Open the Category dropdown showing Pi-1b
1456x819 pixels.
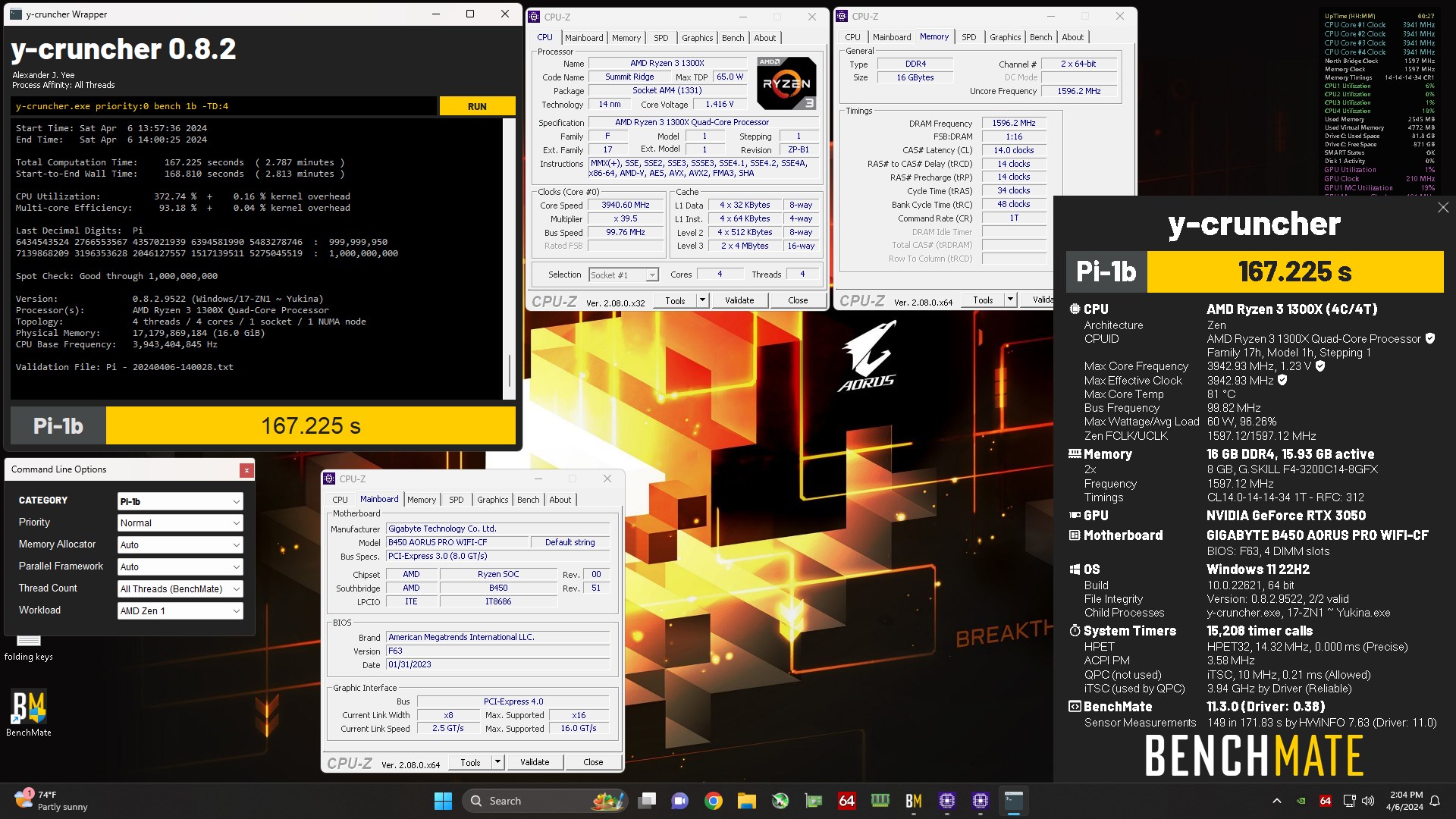180,501
